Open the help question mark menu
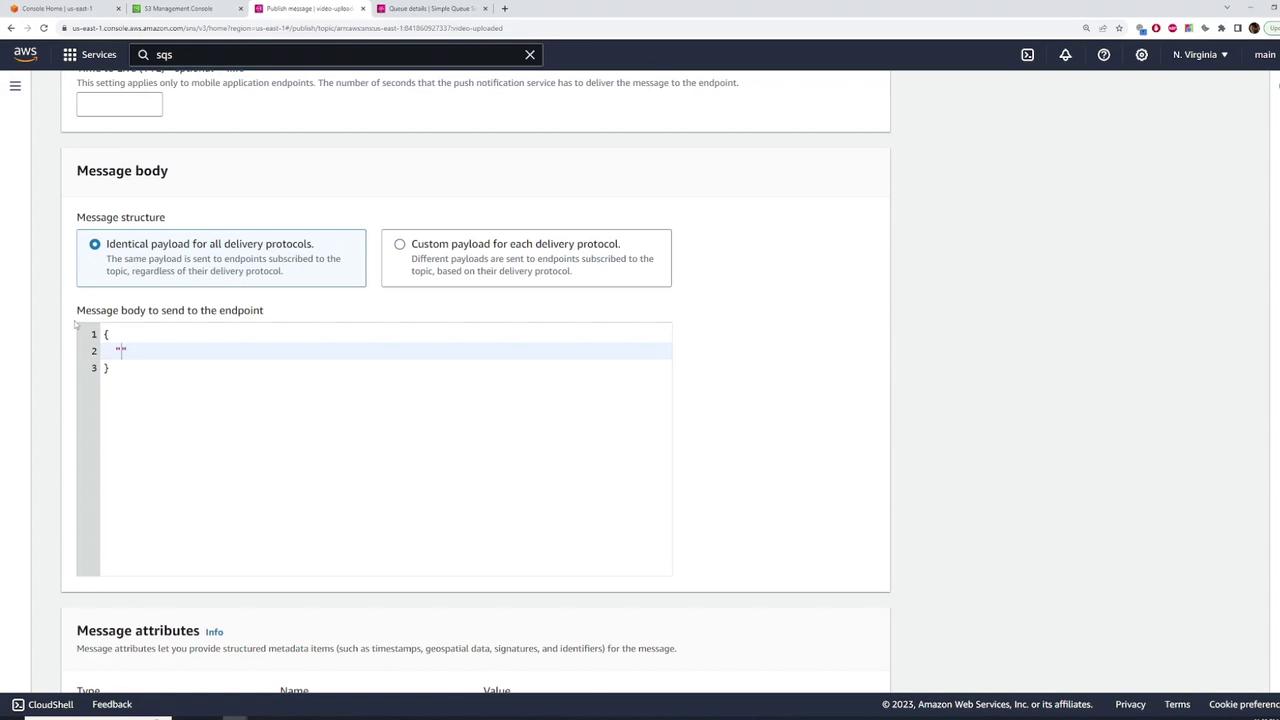 [x=1104, y=55]
